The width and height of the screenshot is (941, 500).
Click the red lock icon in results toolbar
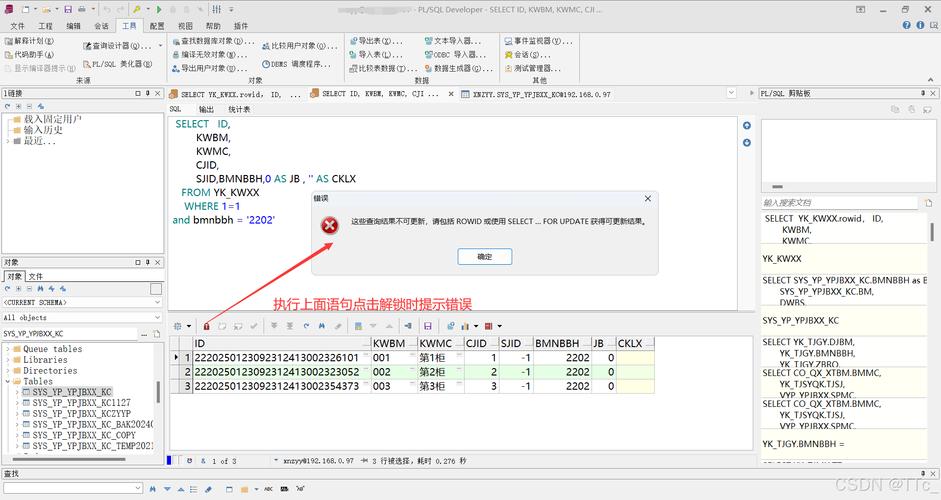click(x=206, y=326)
